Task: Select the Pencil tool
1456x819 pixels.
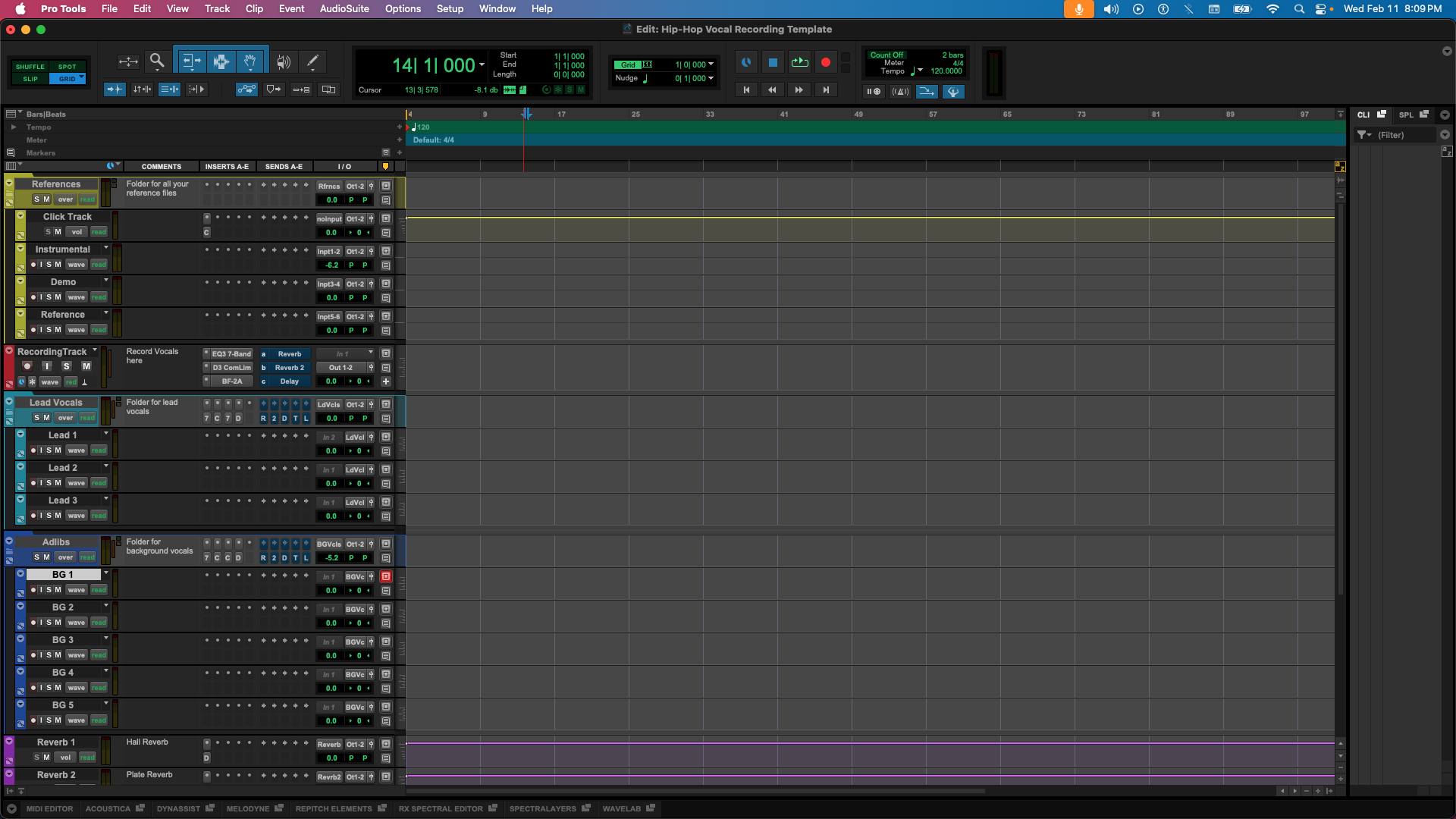Action: pos(312,61)
